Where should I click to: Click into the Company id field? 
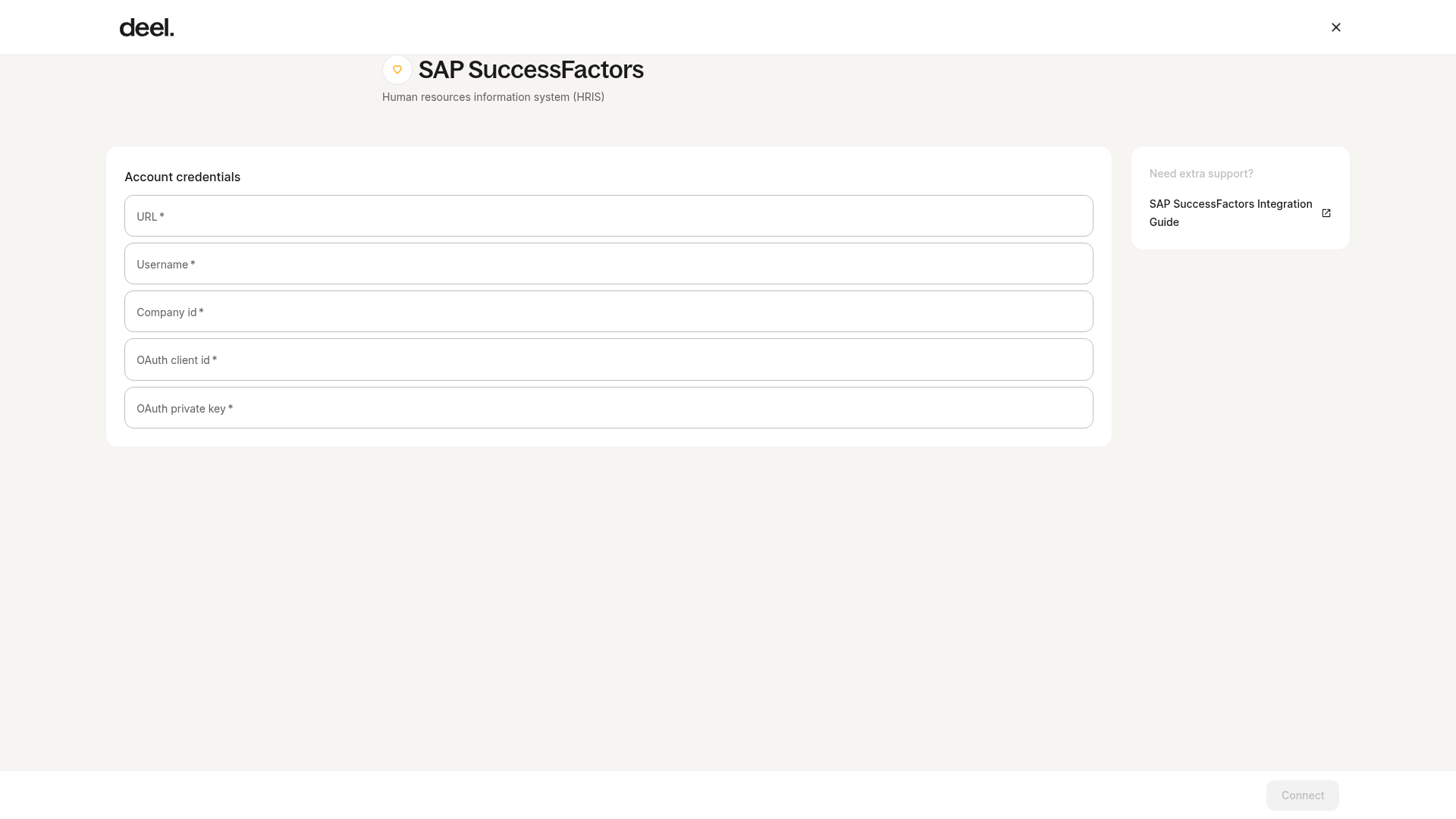tap(609, 312)
